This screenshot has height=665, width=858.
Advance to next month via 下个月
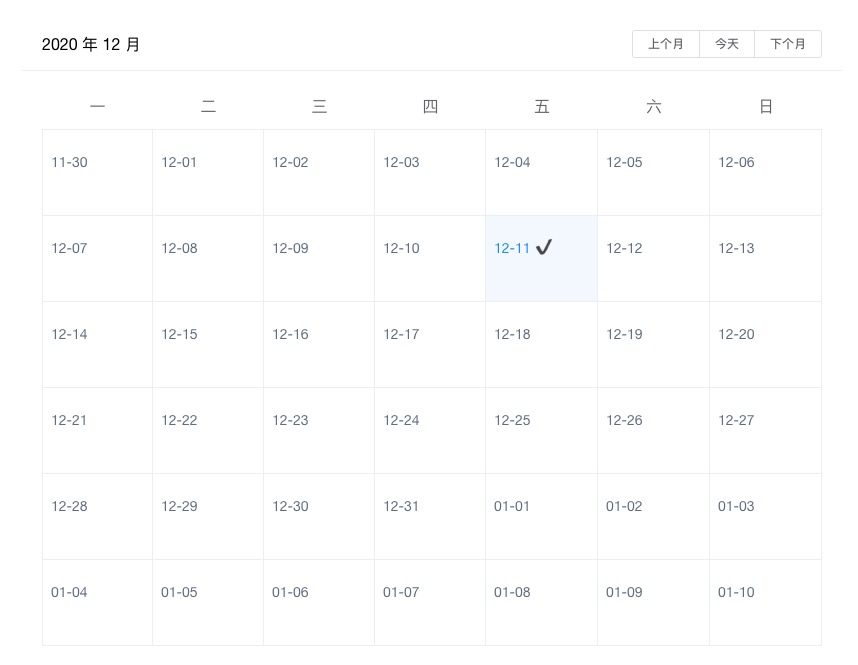788,44
